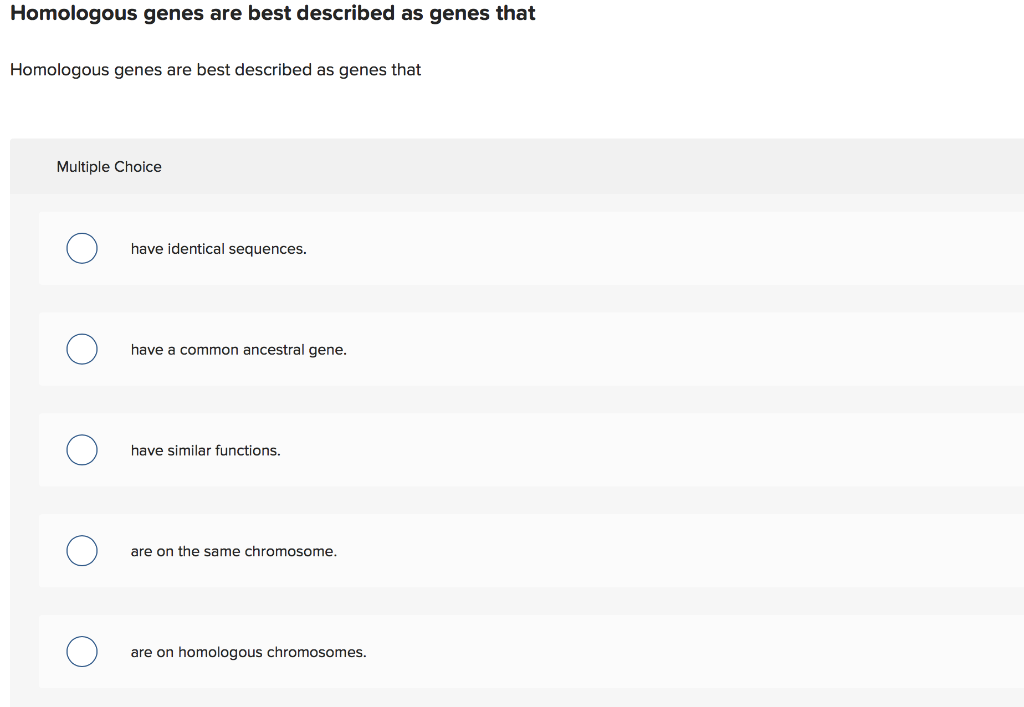
Task: Select the radio button for 'have identical sequences.'
Action: coord(81,248)
